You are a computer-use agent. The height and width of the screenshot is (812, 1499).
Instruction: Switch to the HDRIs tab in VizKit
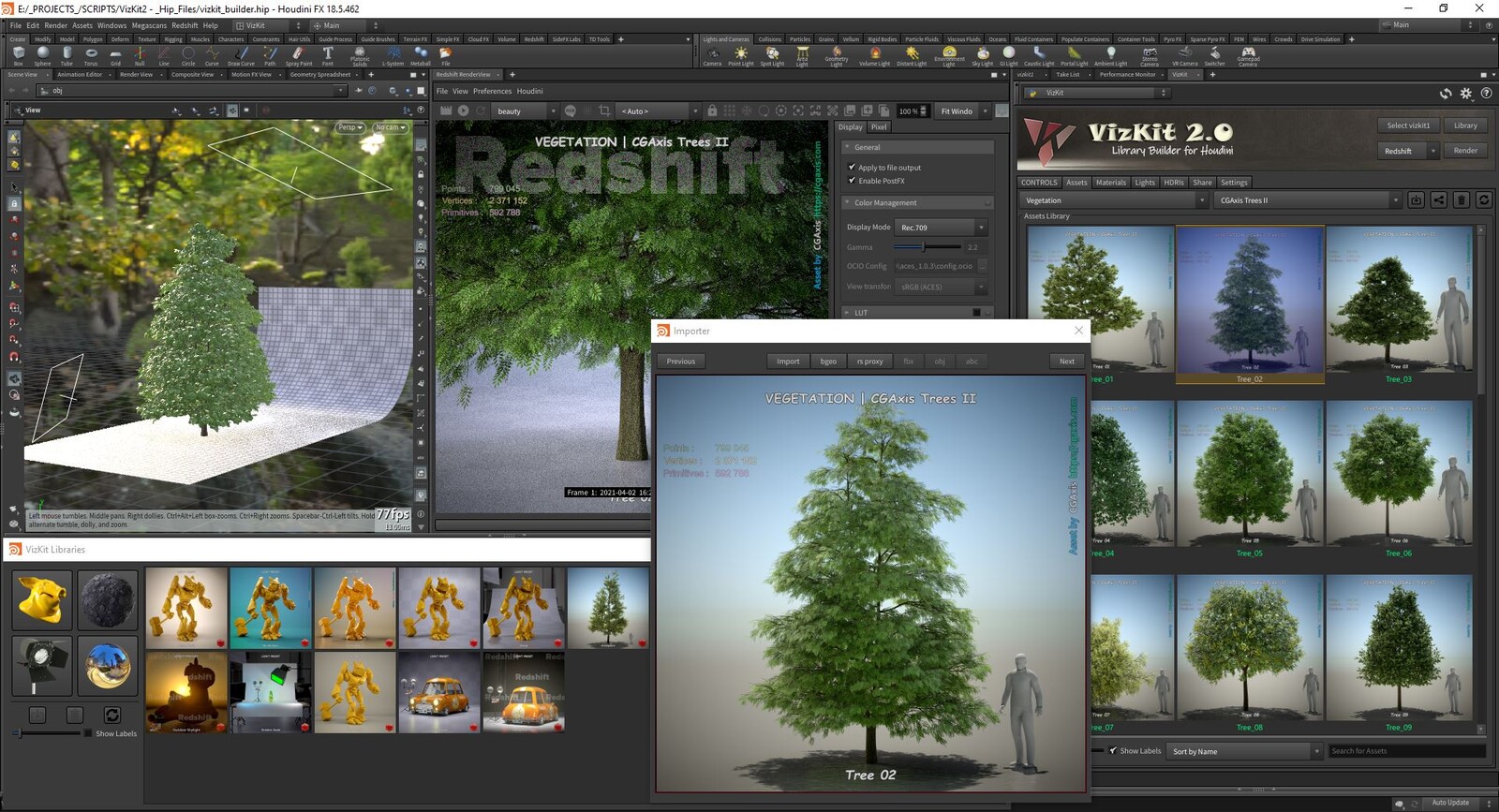[1174, 183]
